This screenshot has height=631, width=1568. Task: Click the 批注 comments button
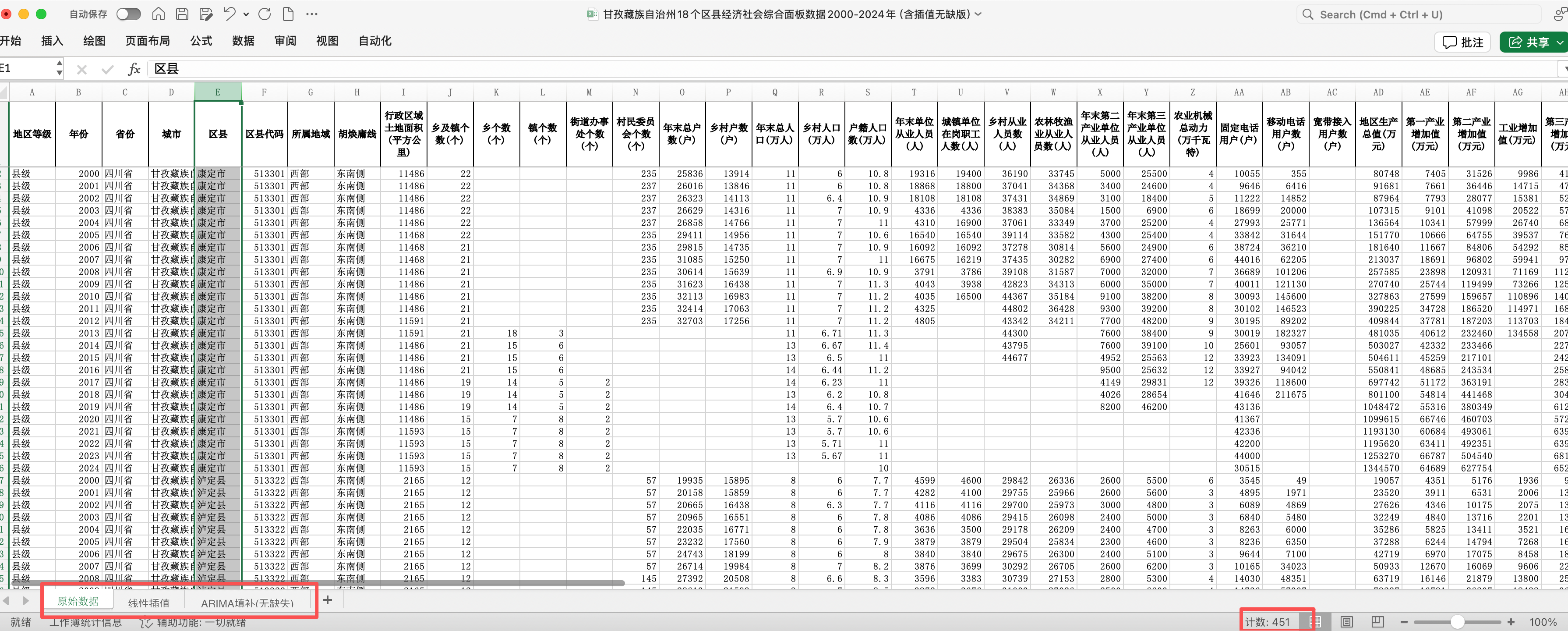(1462, 42)
